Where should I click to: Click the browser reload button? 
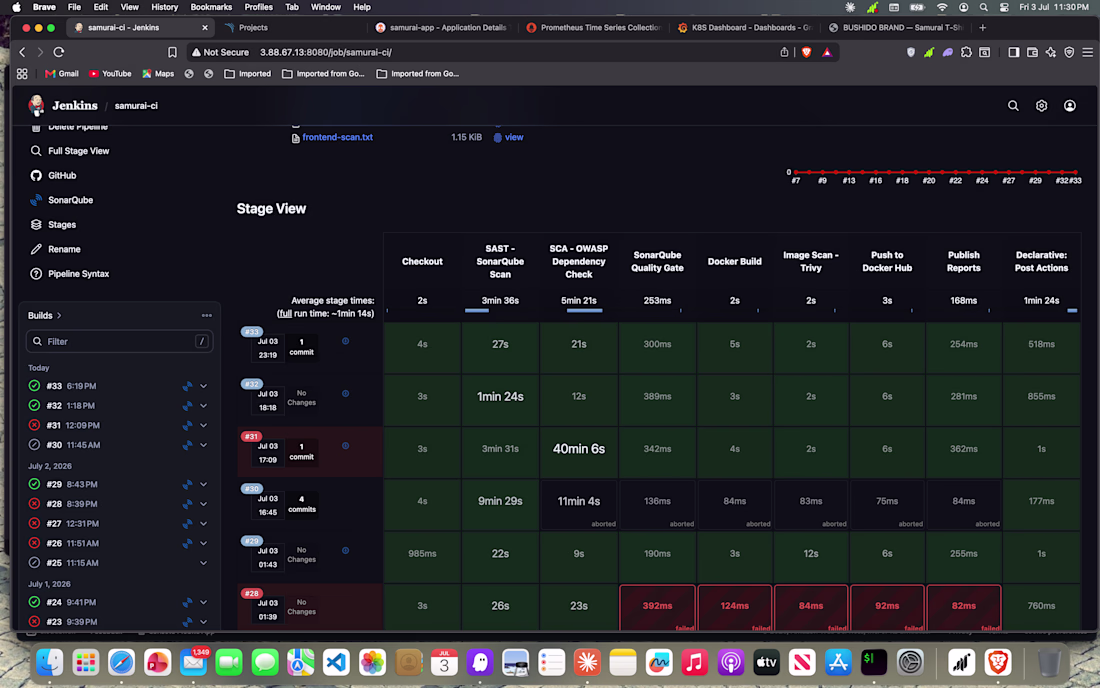tap(59, 52)
